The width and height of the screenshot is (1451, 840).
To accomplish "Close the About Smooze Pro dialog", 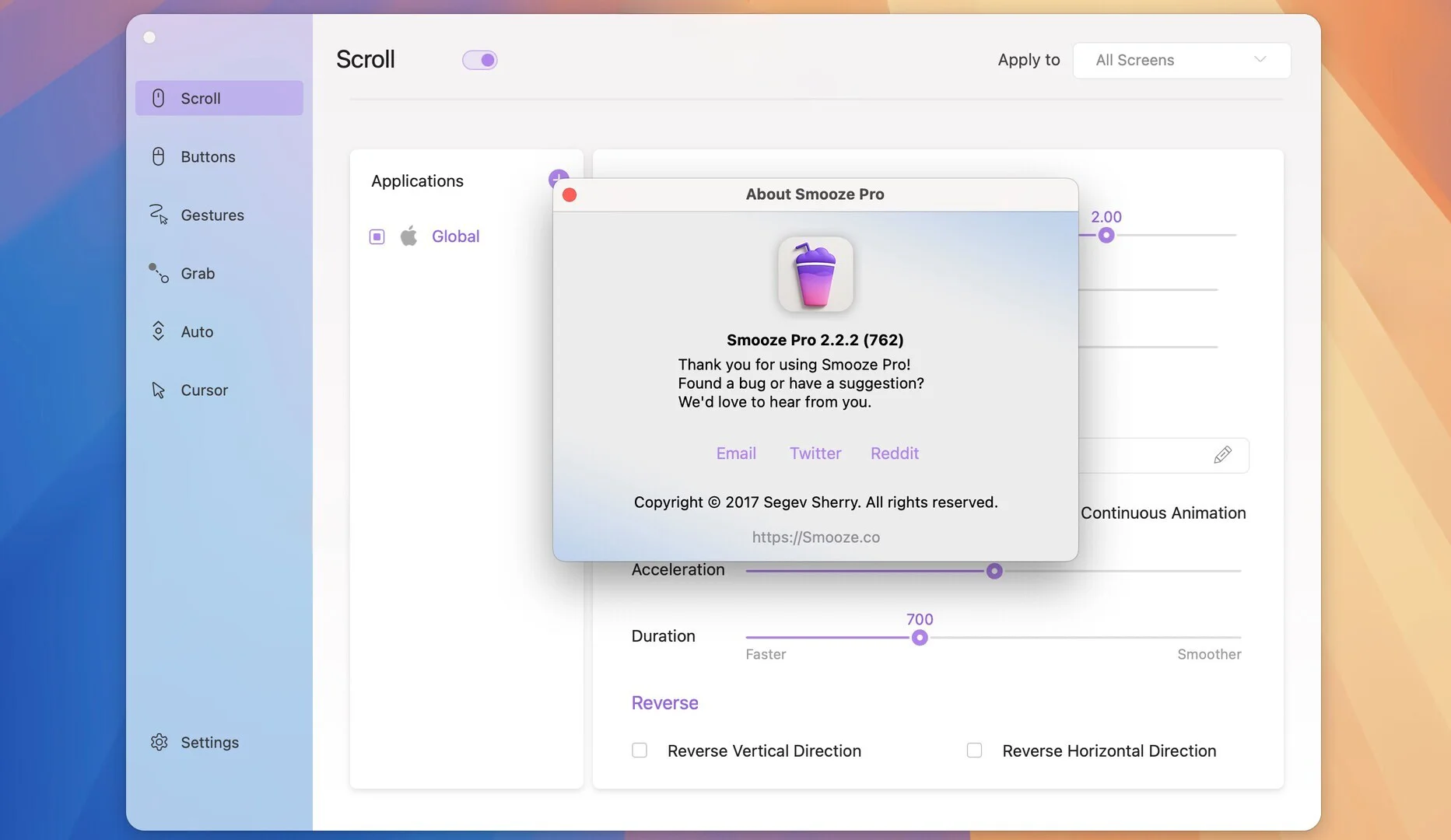I will coord(570,194).
